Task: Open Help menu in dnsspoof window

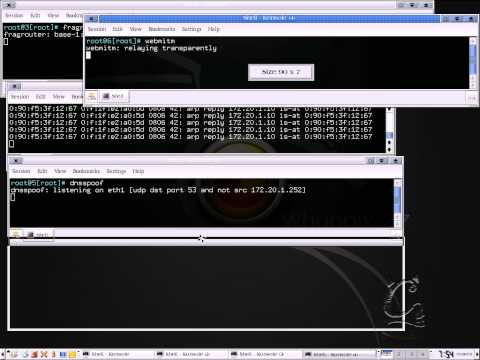Action: coord(138,171)
